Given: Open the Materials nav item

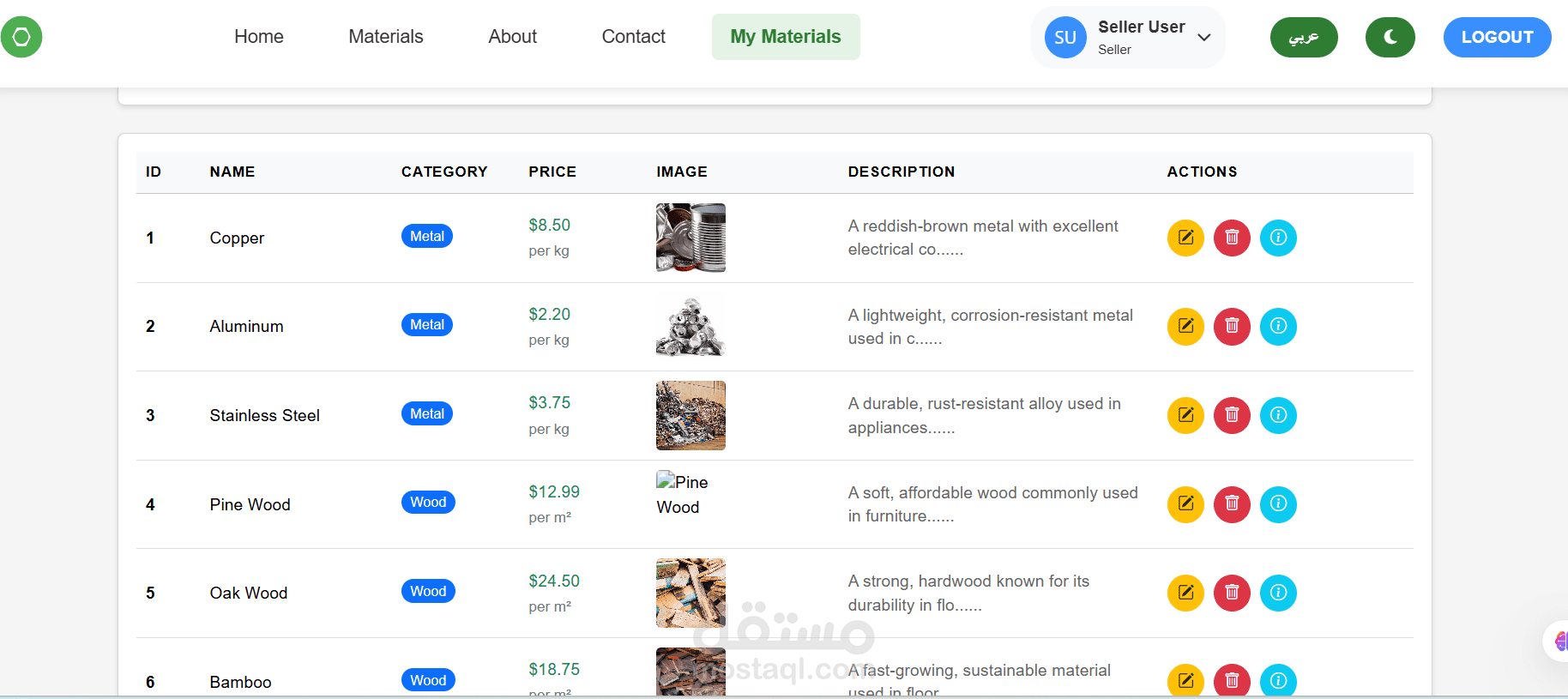Looking at the screenshot, I should pos(386,37).
